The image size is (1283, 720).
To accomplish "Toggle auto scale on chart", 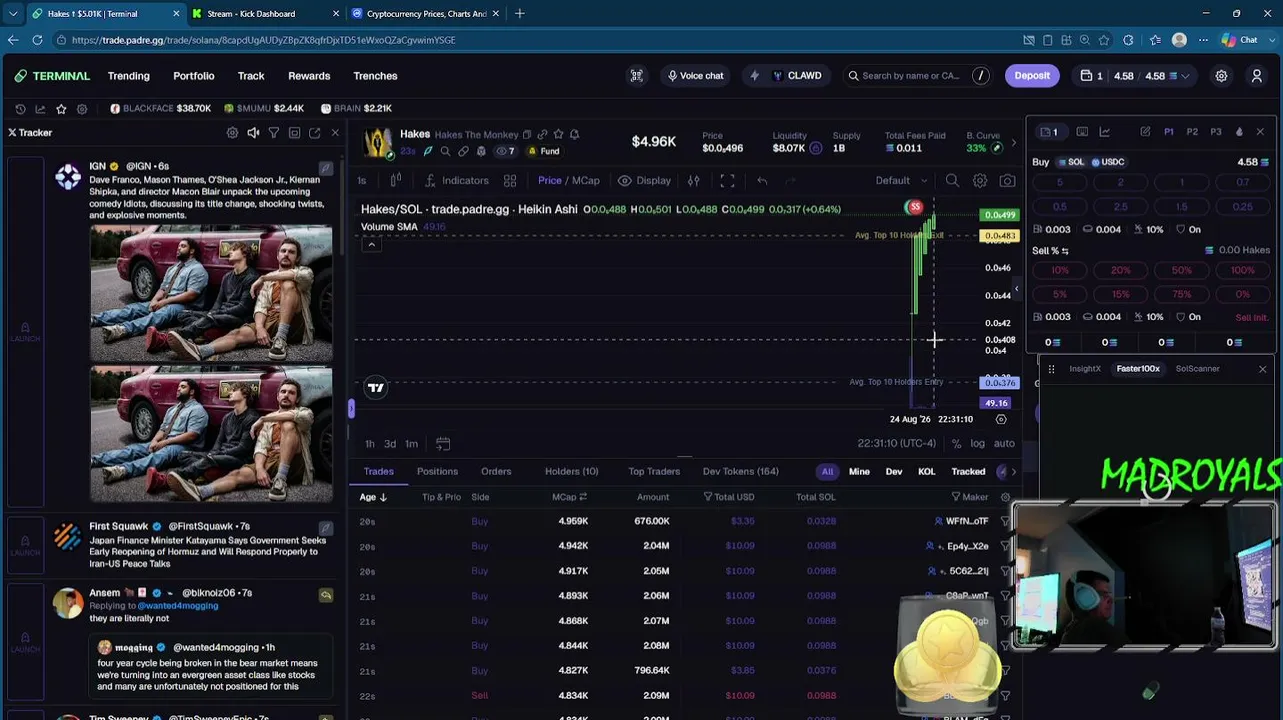I will (1004, 444).
